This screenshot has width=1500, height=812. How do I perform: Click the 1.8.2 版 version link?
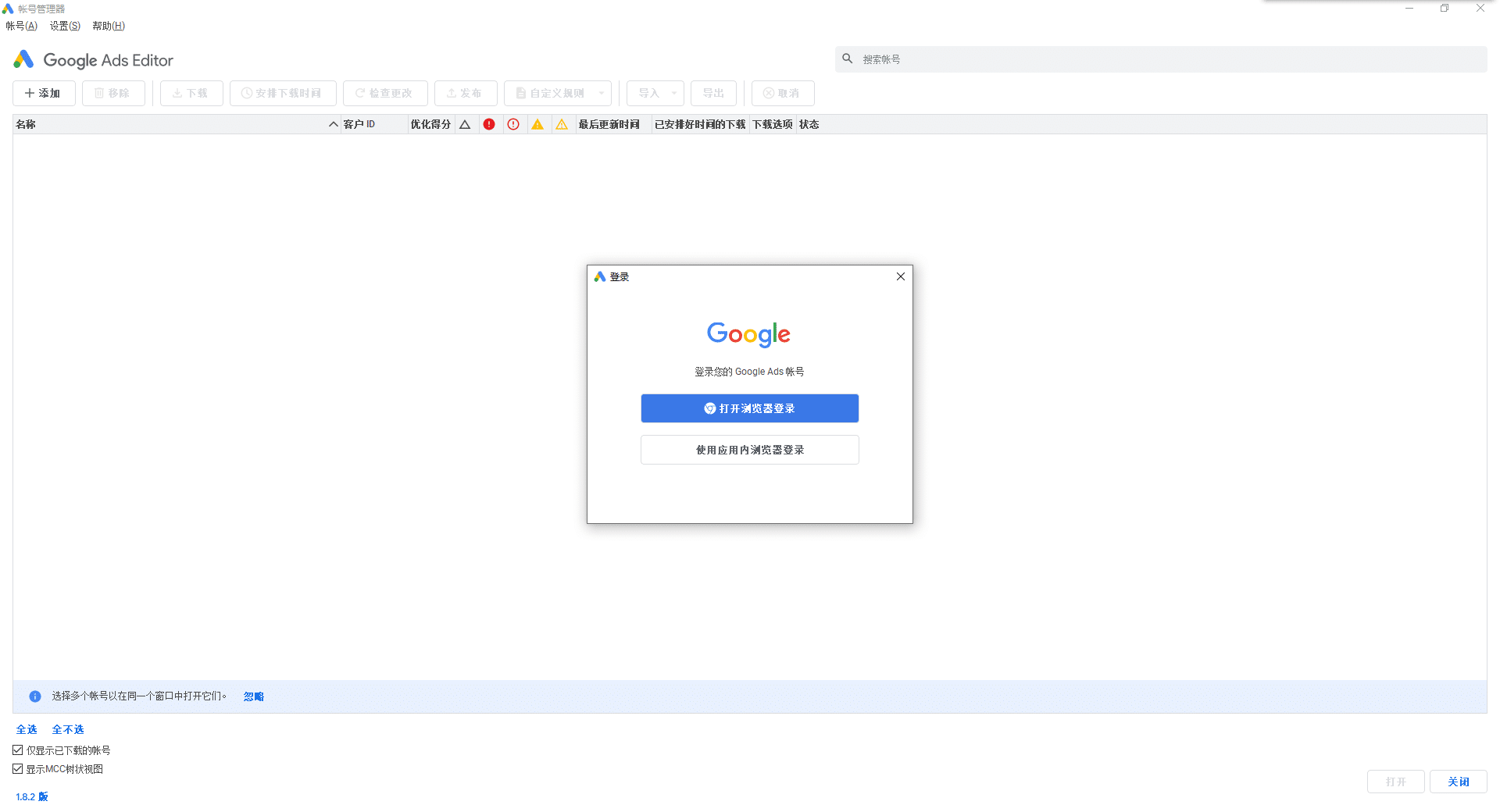(x=32, y=796)
